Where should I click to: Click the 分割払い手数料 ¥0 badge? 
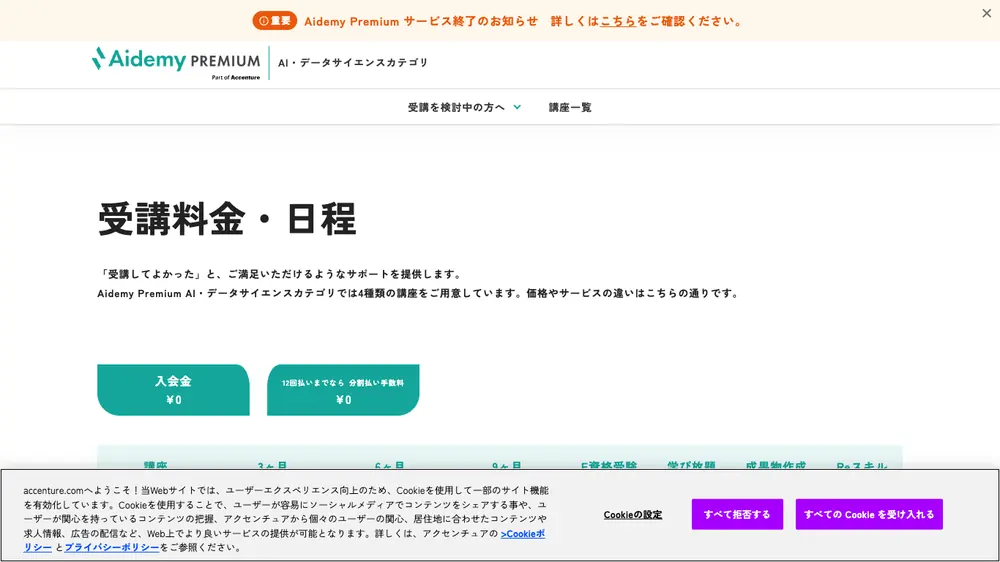coord(343,390)
